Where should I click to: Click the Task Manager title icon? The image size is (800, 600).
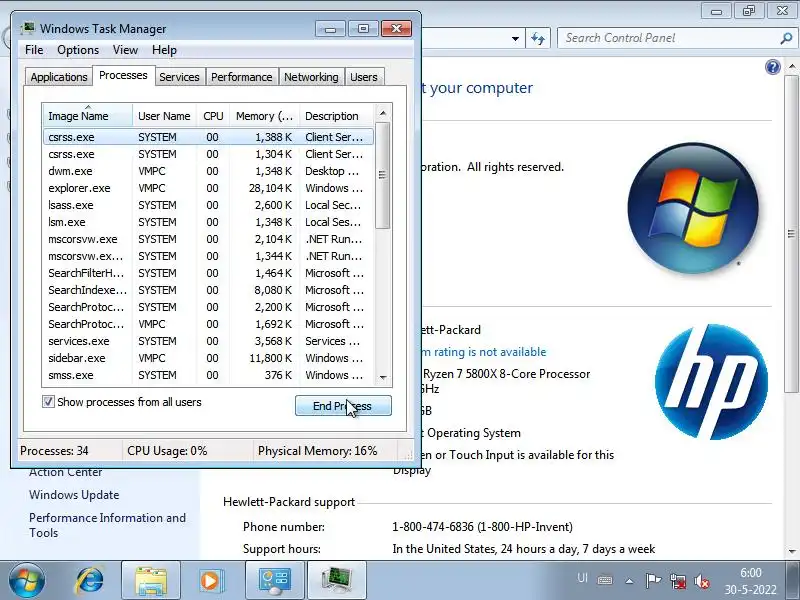point(28,28)
